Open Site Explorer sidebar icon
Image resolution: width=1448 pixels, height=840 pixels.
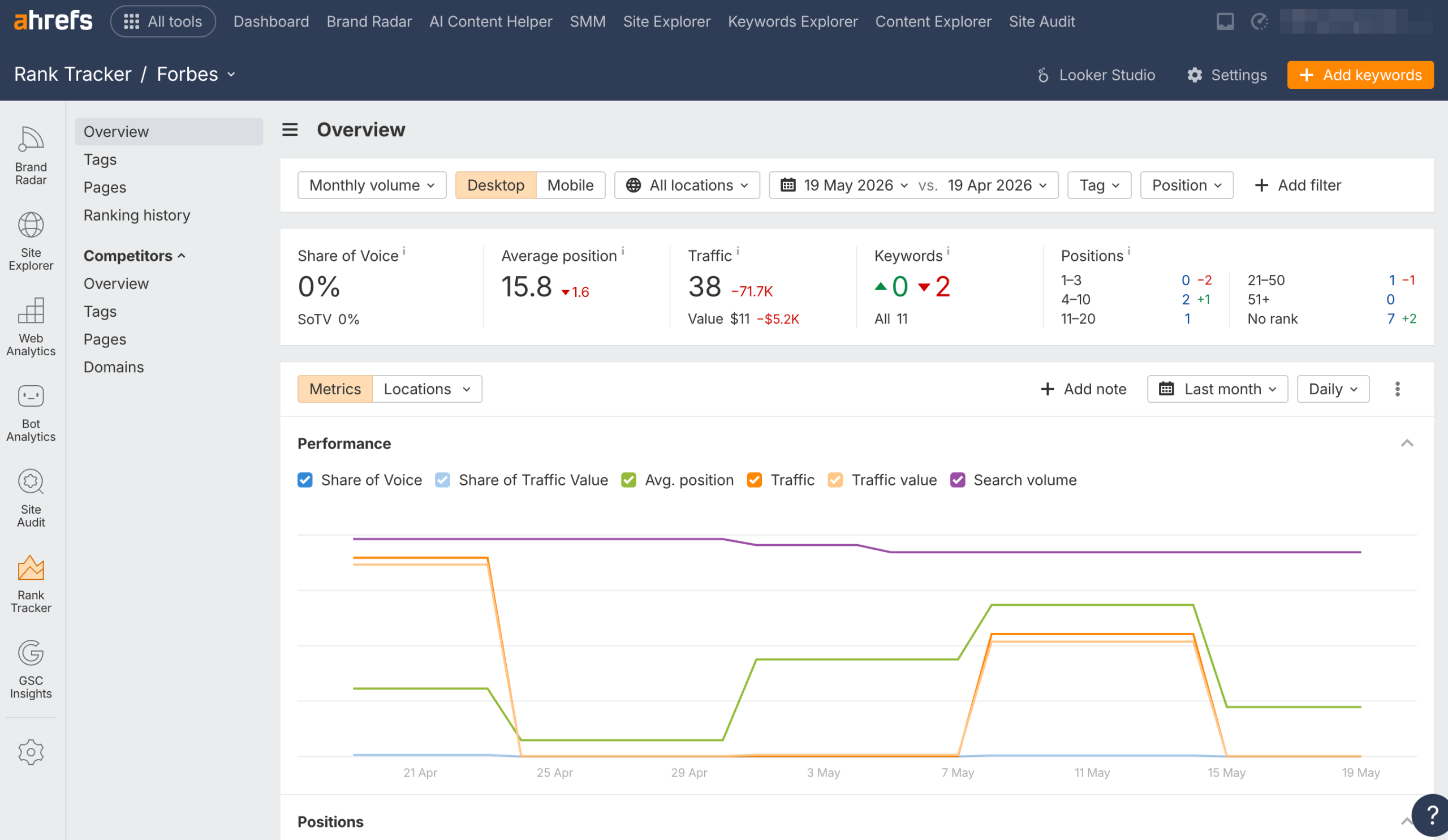point(31,242)
